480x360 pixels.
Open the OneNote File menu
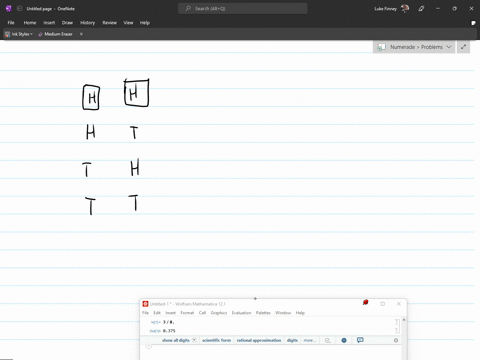coord(11,23)
